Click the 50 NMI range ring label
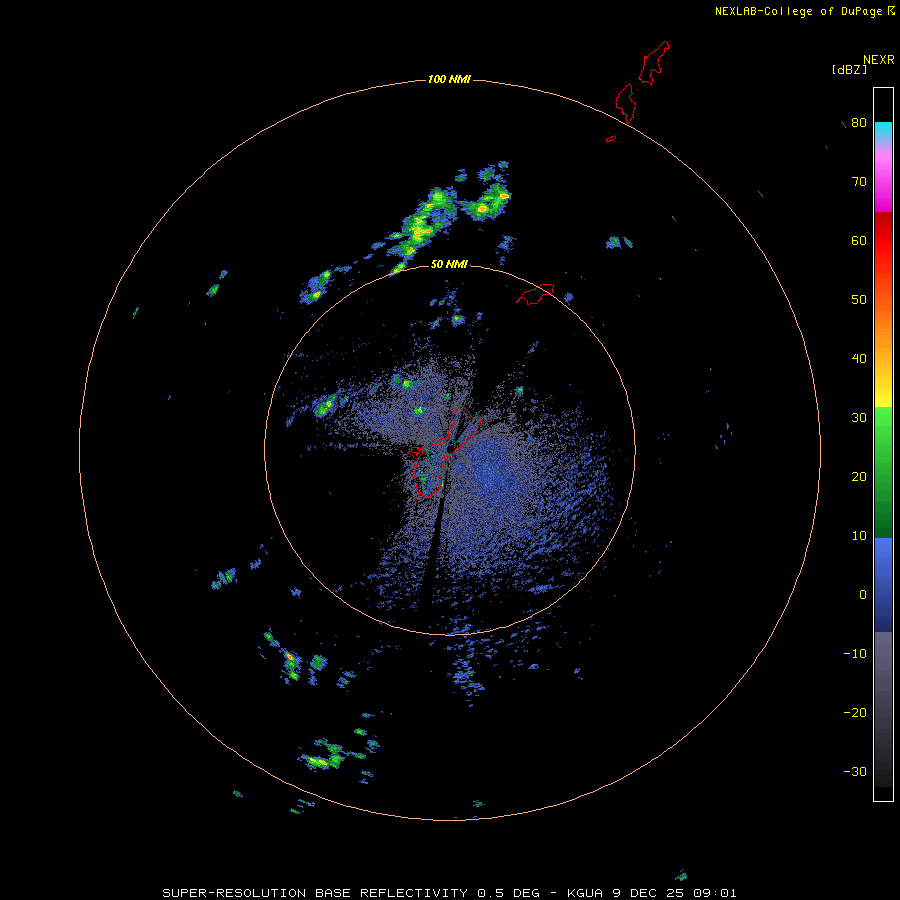The image size is (900, 900). point(449,264)
